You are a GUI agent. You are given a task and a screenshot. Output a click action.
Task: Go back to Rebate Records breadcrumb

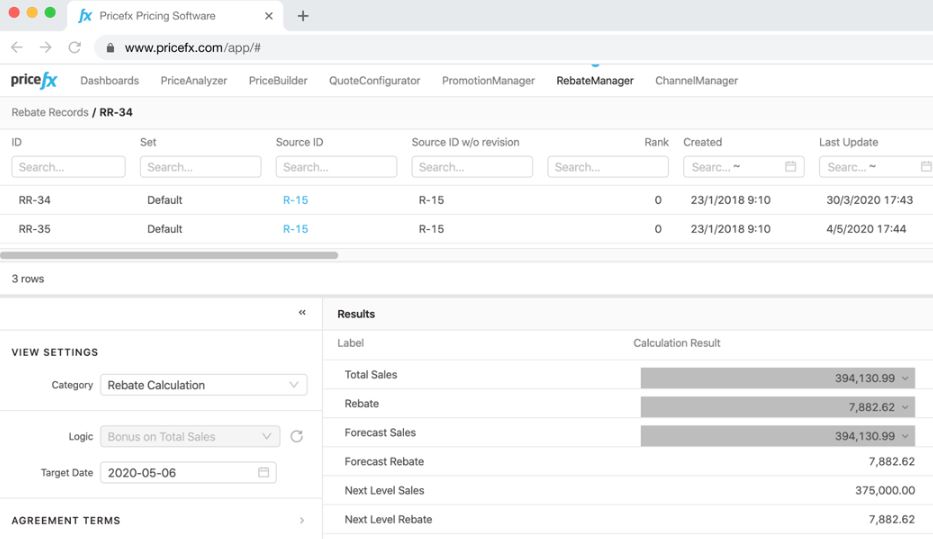click(50, 112)
